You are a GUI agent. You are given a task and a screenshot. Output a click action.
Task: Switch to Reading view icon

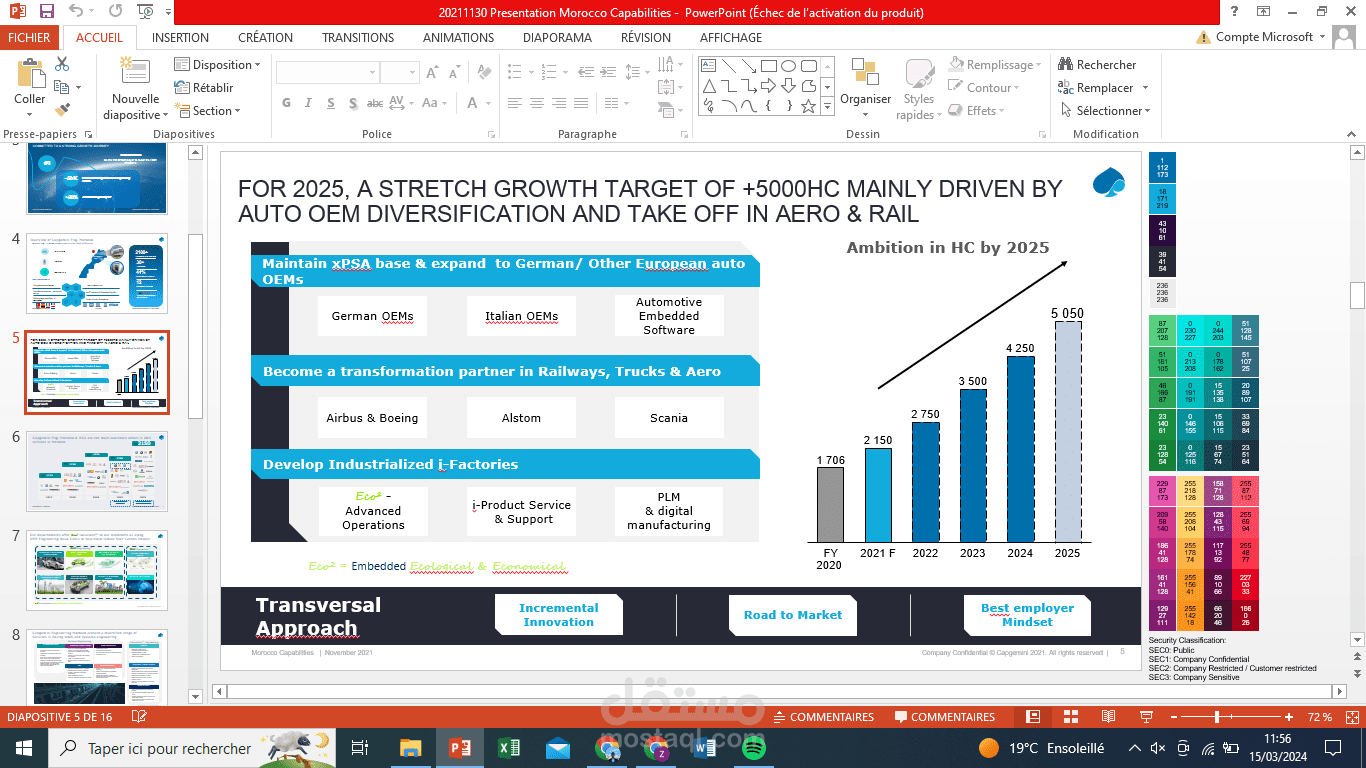(1108, 717)
